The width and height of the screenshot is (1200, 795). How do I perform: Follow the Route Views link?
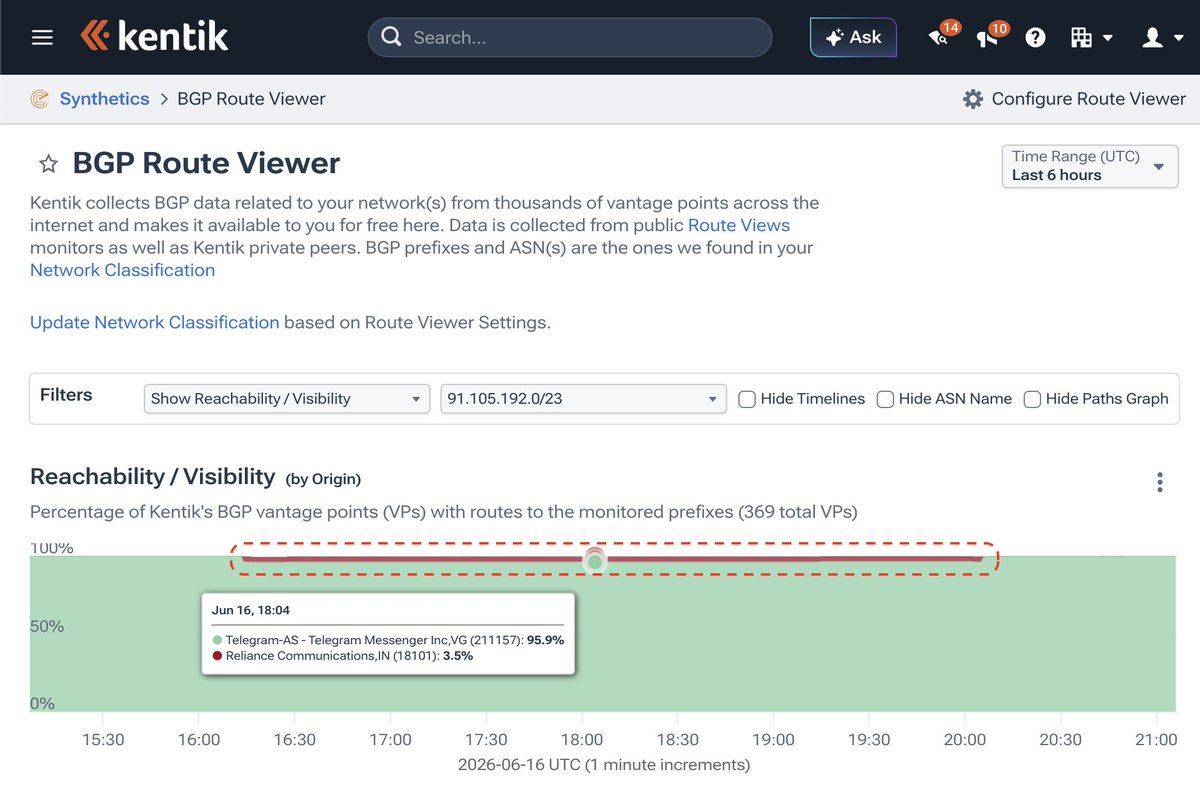739,225
